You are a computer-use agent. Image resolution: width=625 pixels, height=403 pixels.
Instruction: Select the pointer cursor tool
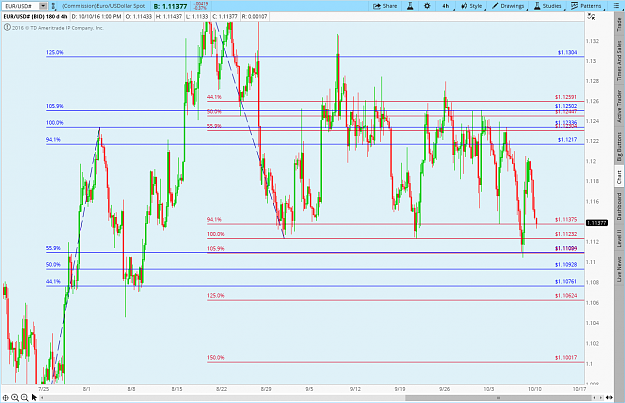point(34,397)
